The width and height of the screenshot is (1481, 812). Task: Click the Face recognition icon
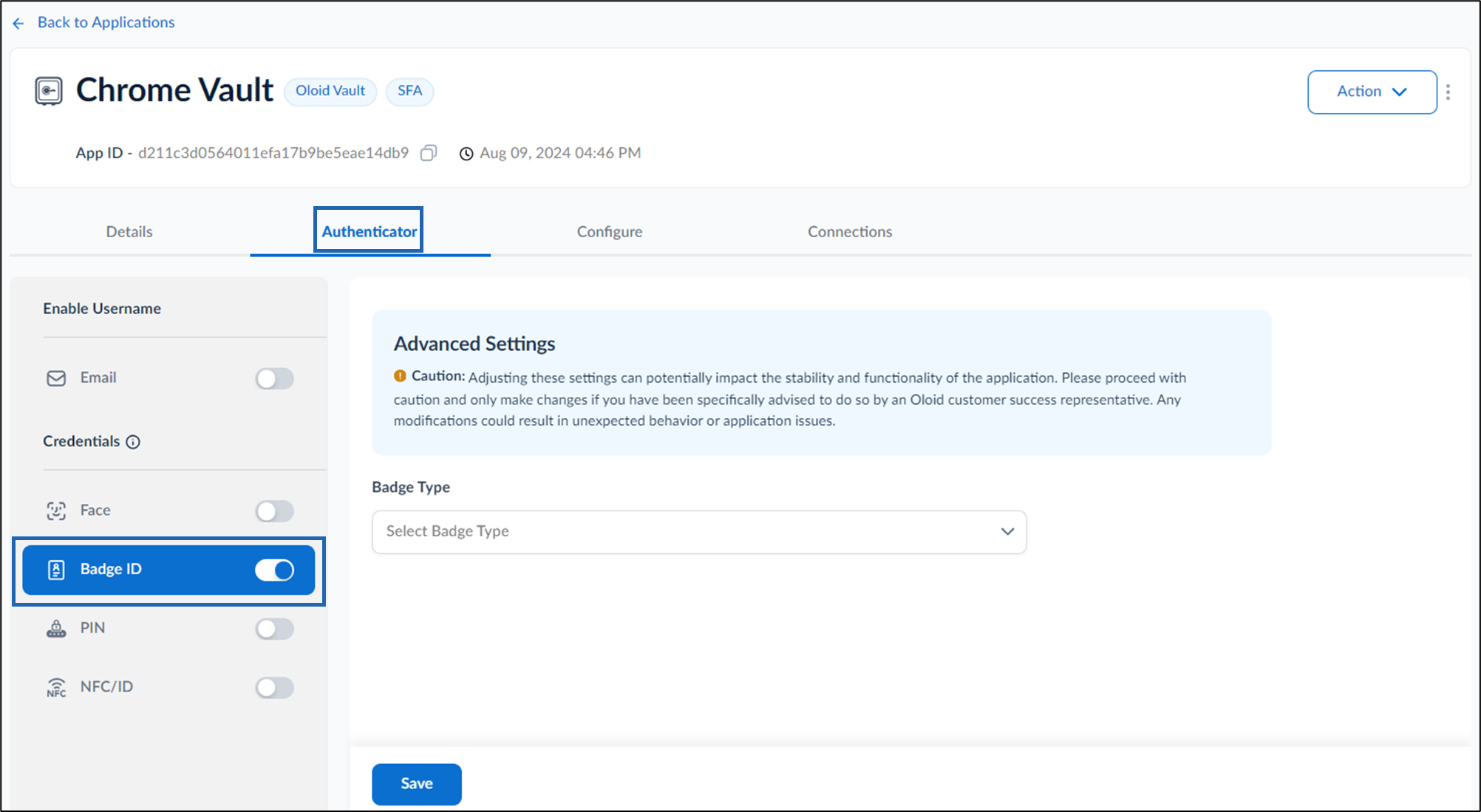pos(56,511)
